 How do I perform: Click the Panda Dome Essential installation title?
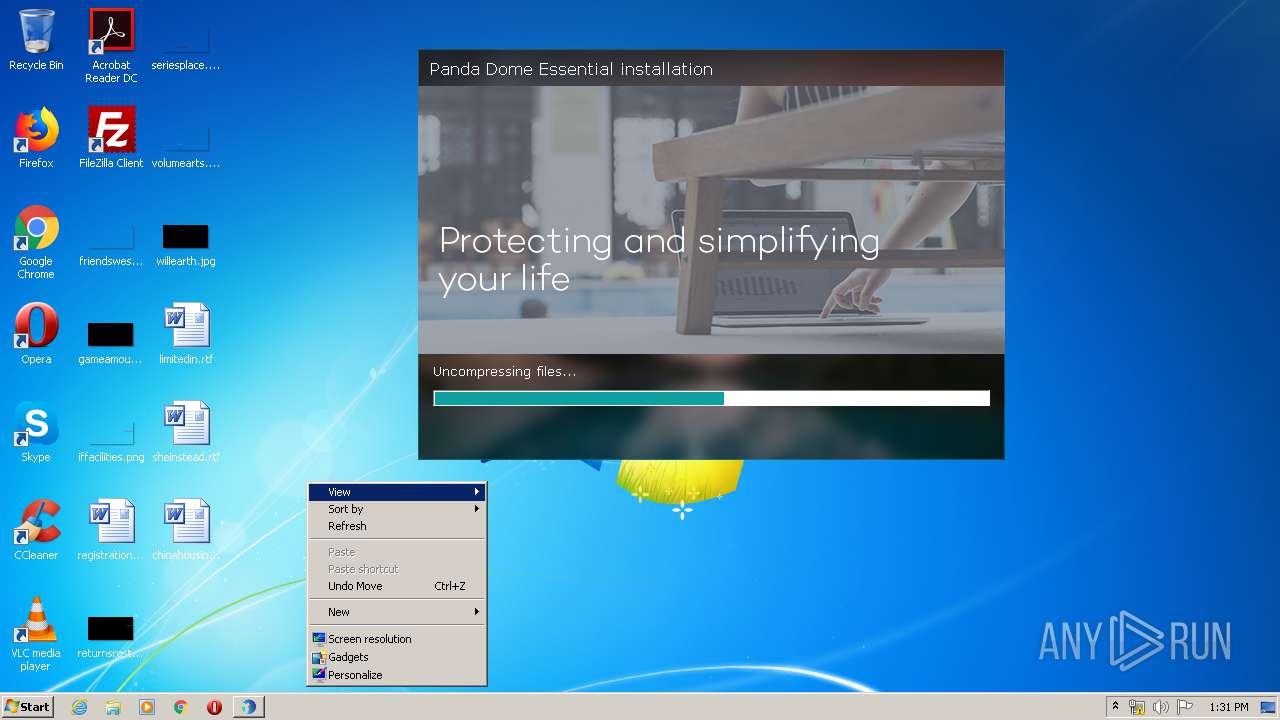point(571,69)
